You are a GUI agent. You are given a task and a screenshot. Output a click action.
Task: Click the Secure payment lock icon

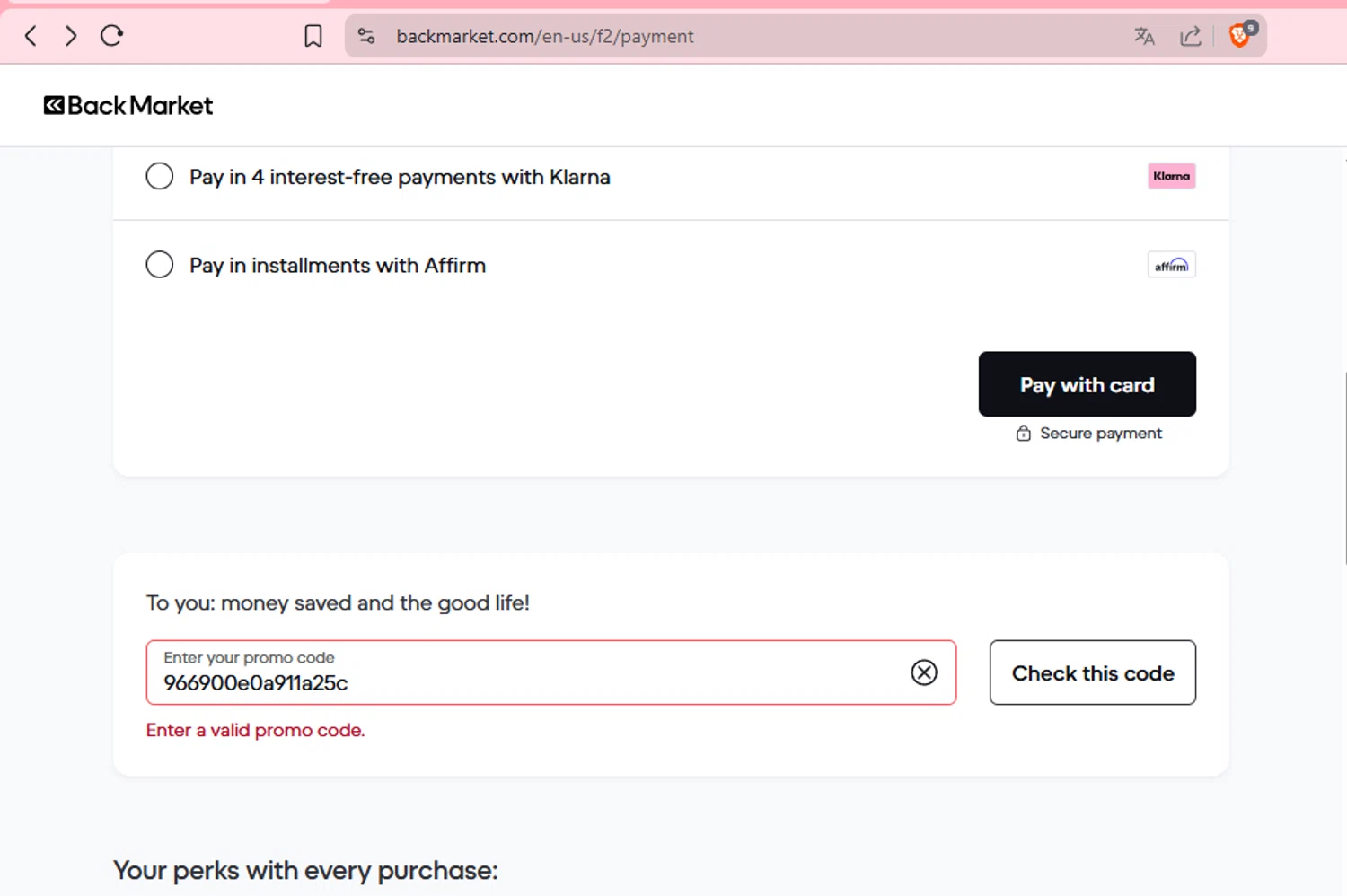(1023, 434)
